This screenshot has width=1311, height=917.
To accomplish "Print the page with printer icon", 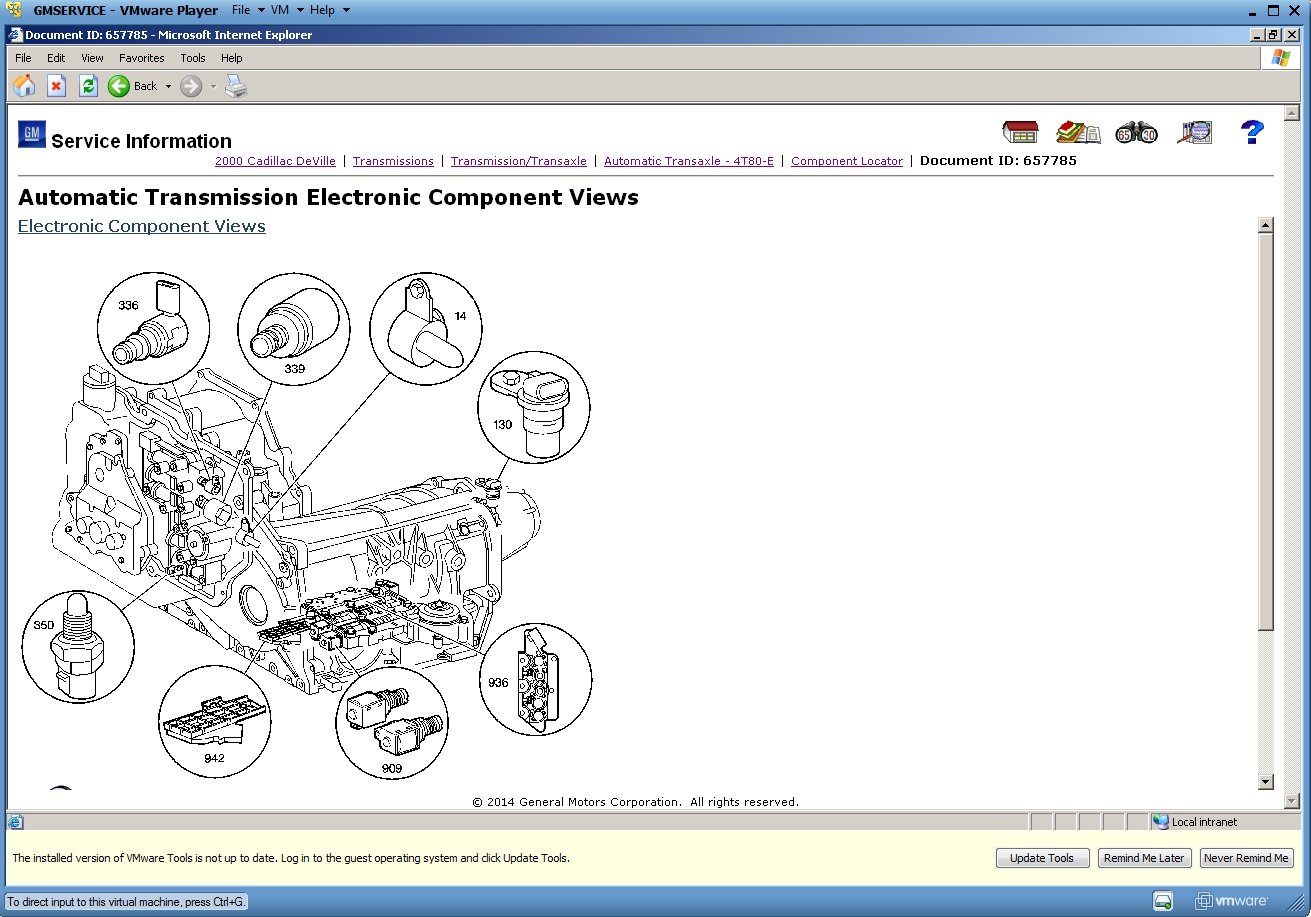I will 236,86.
